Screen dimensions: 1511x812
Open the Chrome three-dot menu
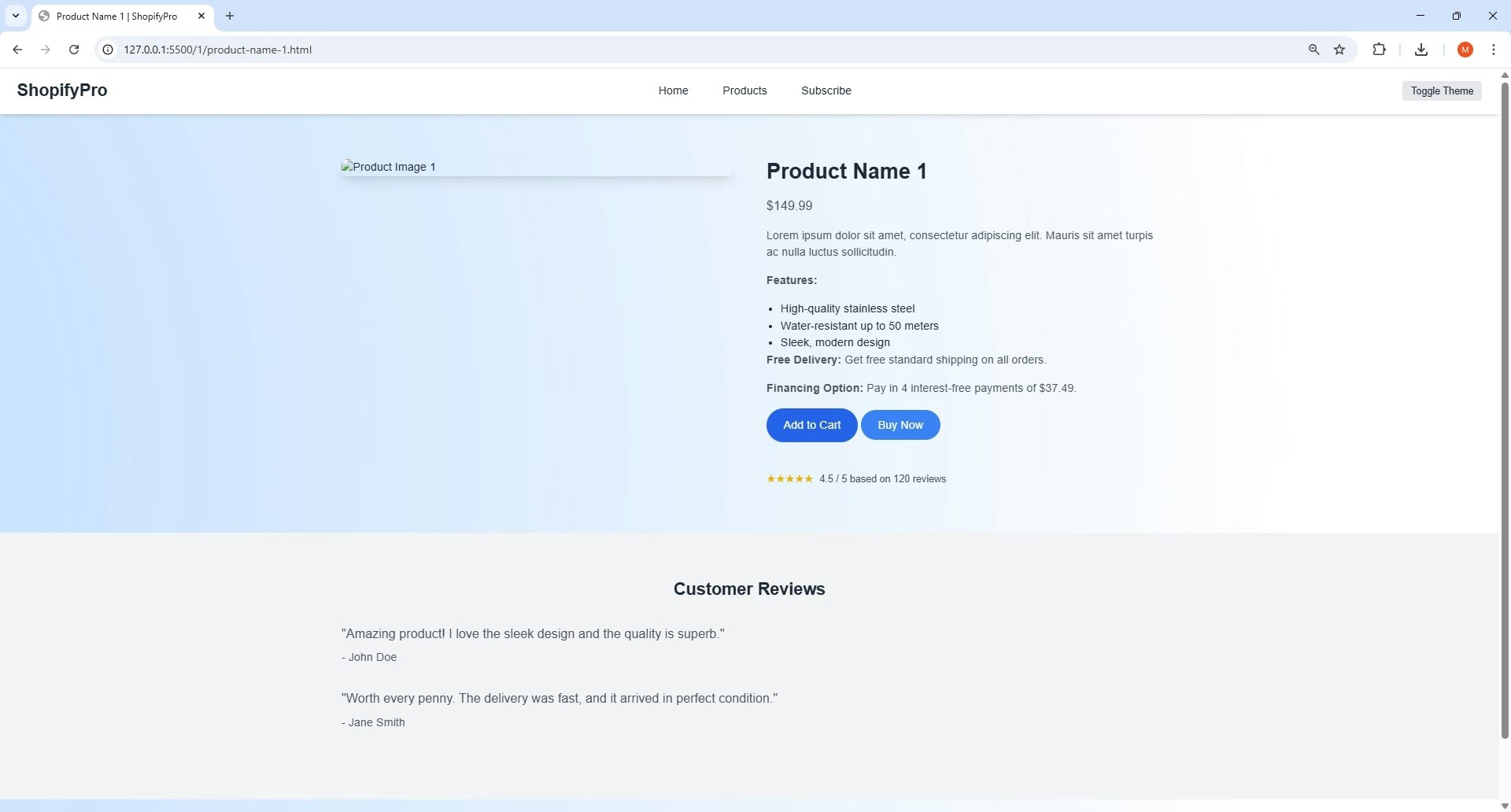coord(1494,49)
